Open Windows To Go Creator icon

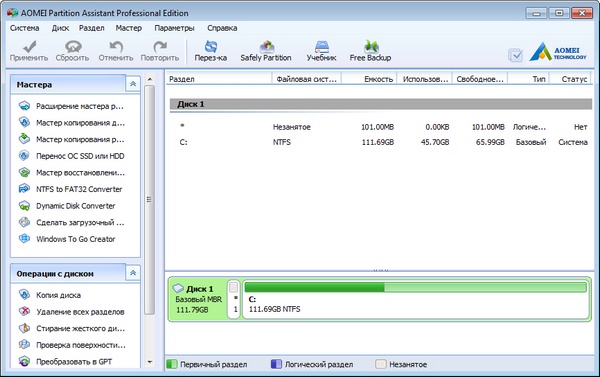pos(24,238)
